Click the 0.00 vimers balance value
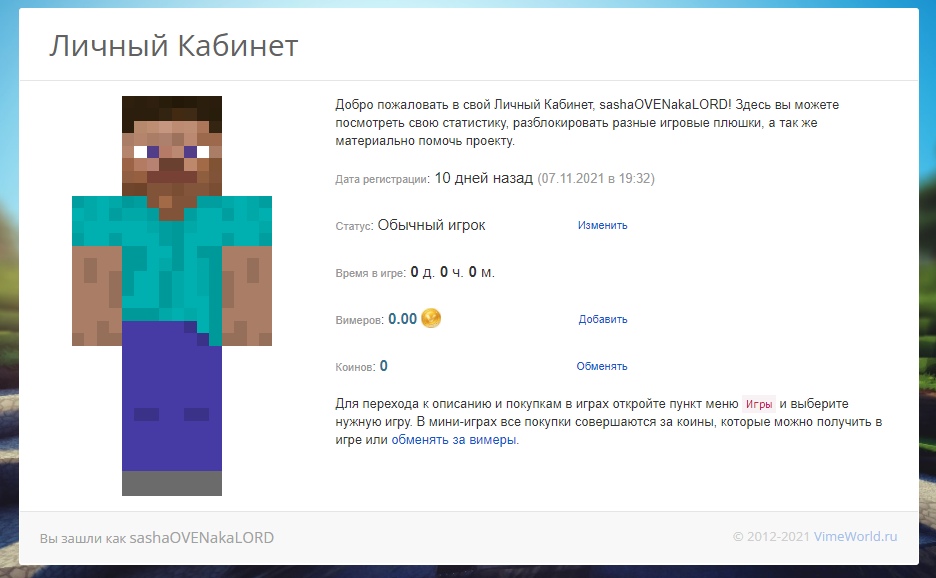The image size is (936, 578). [x=402, y=319]
